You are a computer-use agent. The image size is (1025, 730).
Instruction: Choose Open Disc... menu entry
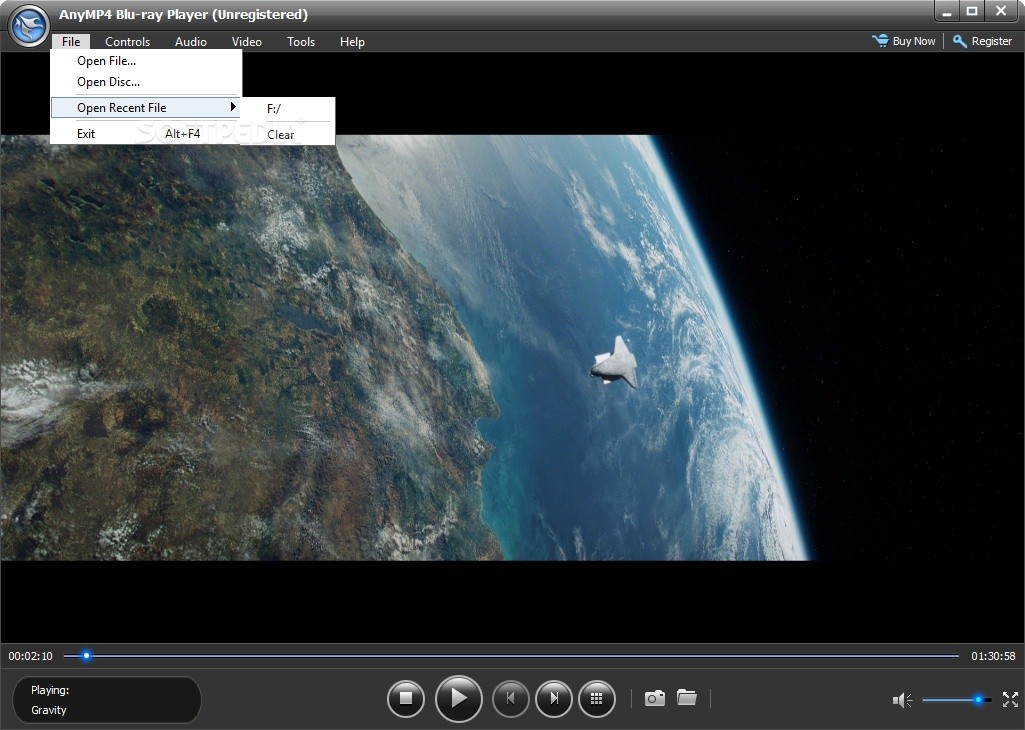109,82
